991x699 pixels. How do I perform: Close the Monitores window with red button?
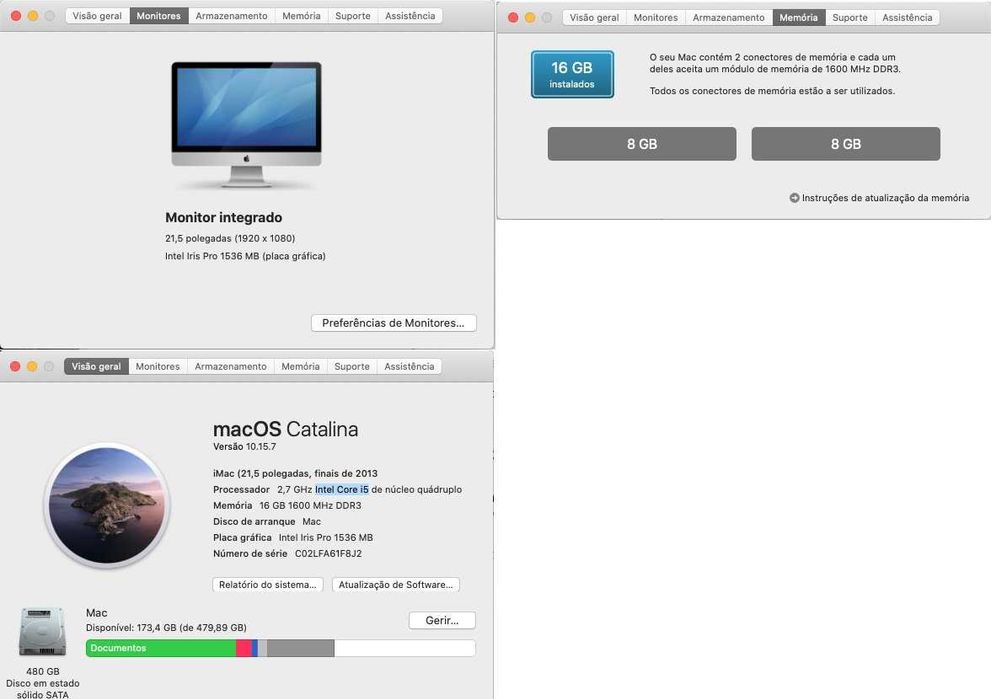click(16, 16)
